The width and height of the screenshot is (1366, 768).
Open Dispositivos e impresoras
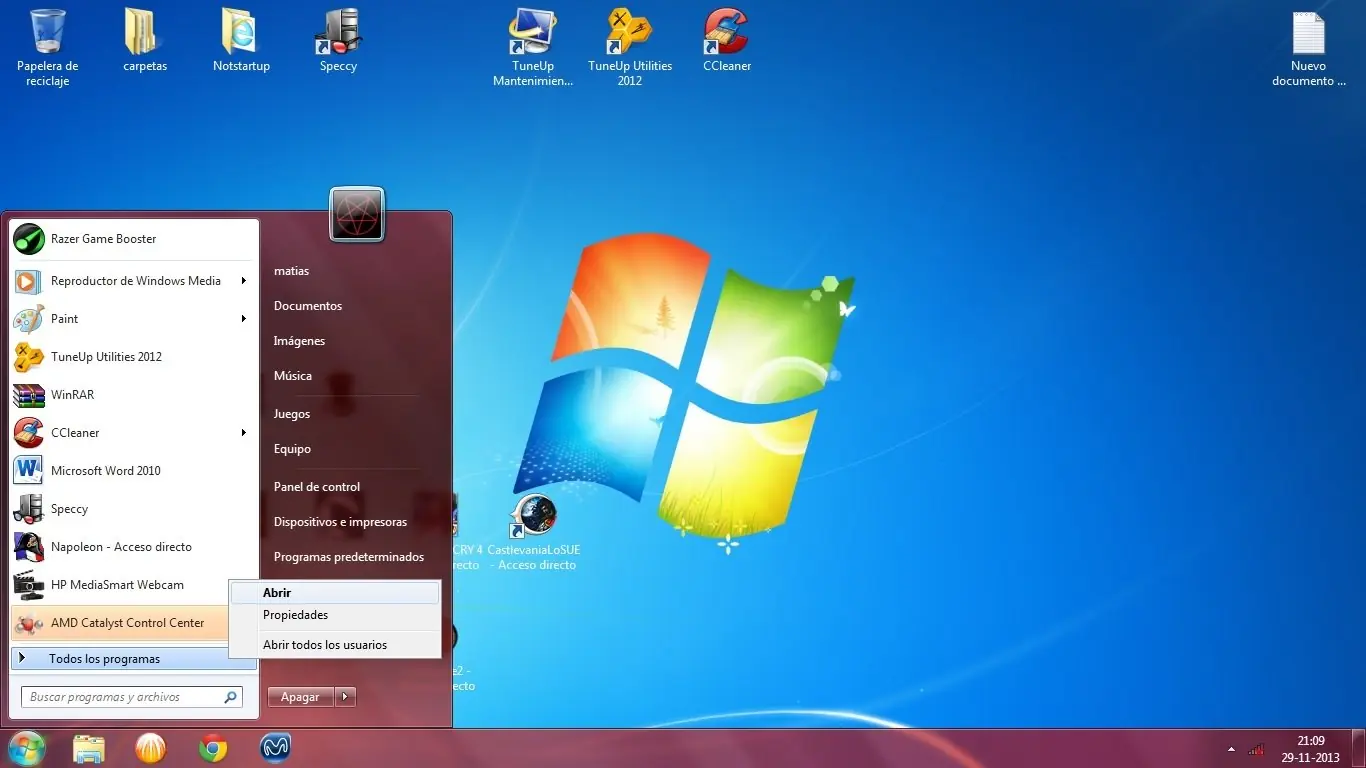[x=340, y=522]
